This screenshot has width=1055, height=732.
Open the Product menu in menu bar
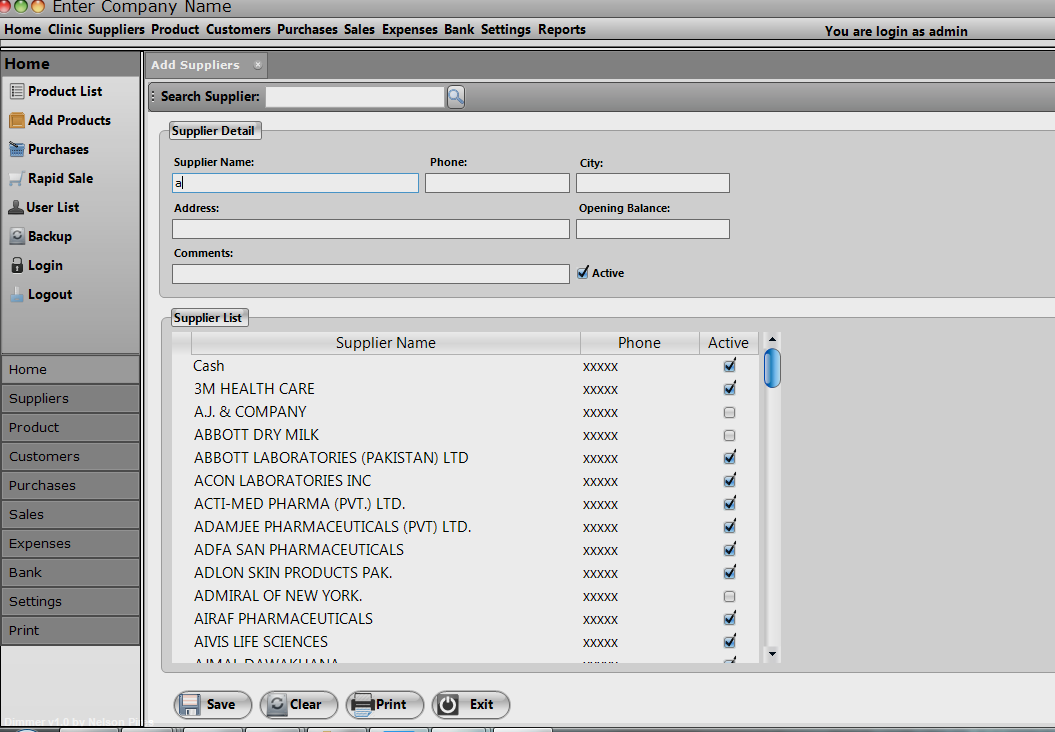[x=175, y=30]
